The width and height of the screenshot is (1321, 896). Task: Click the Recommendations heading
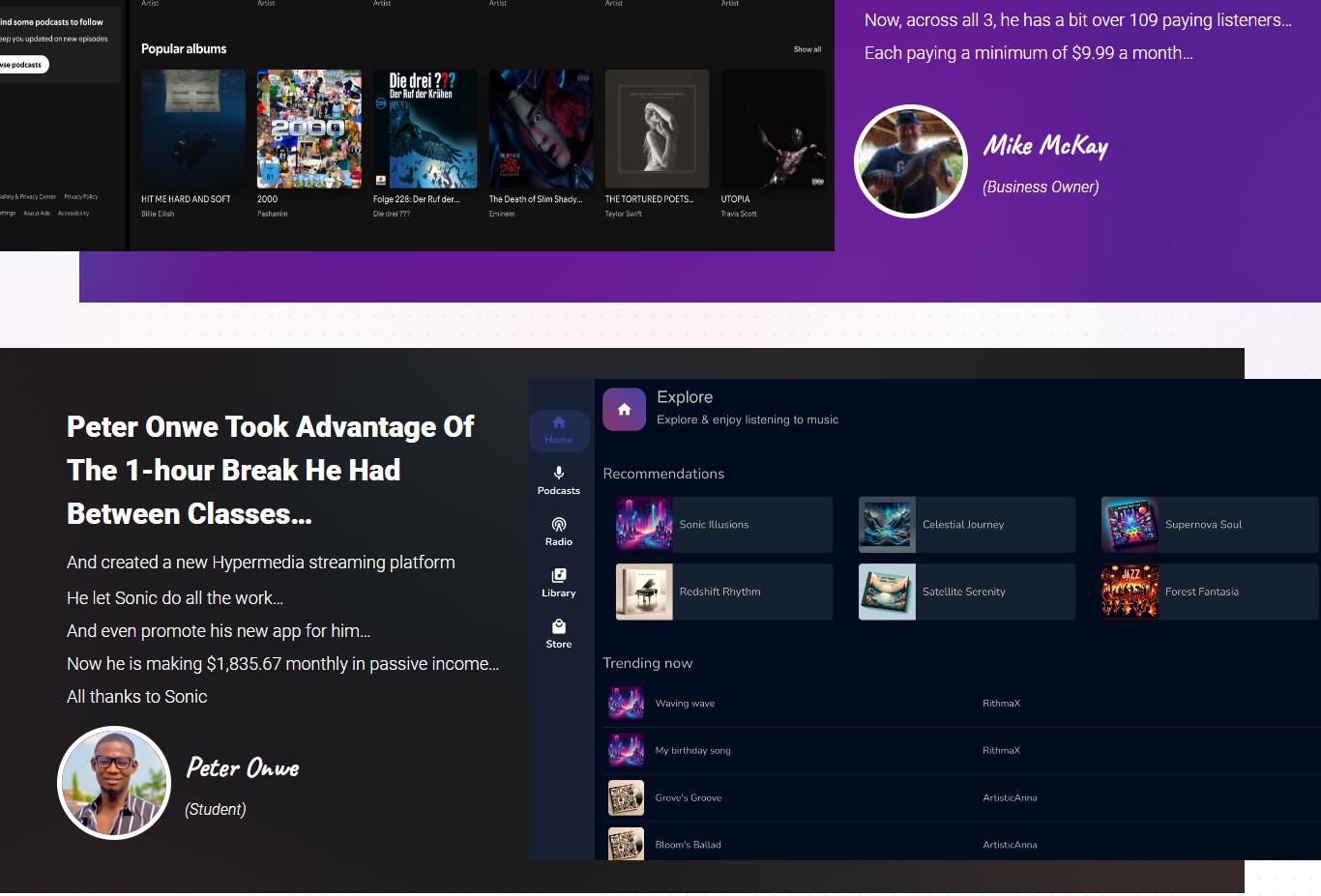pos(663,474)
